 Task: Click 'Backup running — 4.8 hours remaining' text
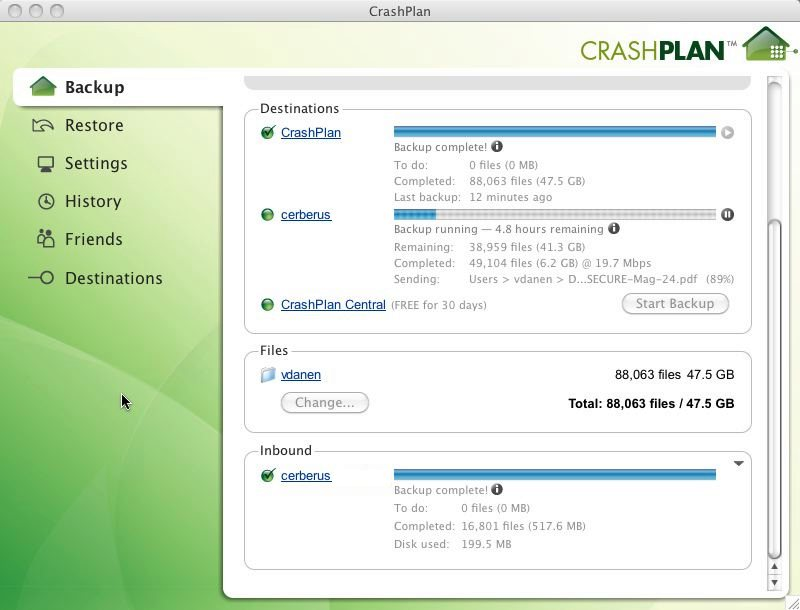click(x=498, y=230)
